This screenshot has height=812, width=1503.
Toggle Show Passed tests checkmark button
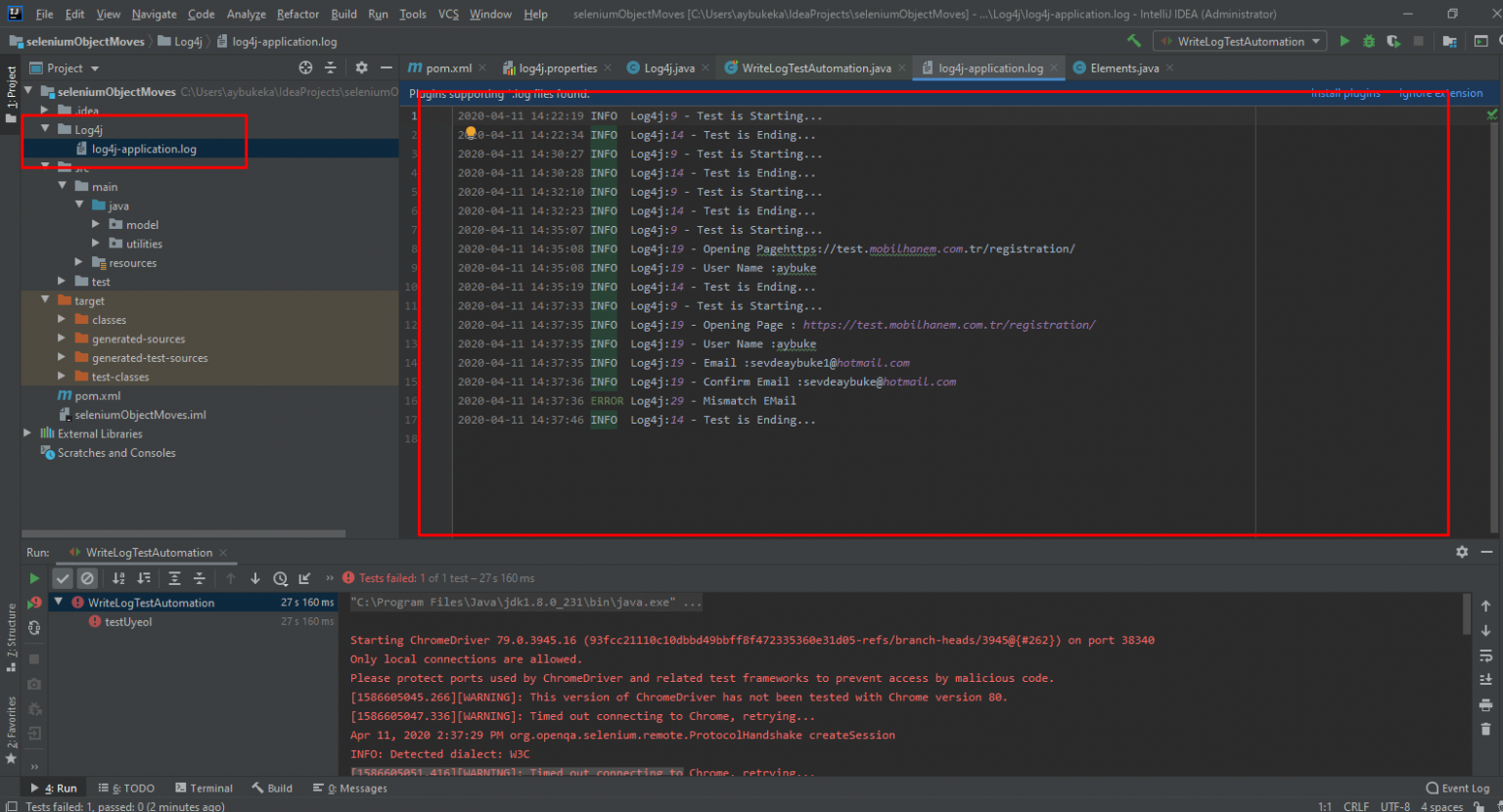[x=63, y=578]
